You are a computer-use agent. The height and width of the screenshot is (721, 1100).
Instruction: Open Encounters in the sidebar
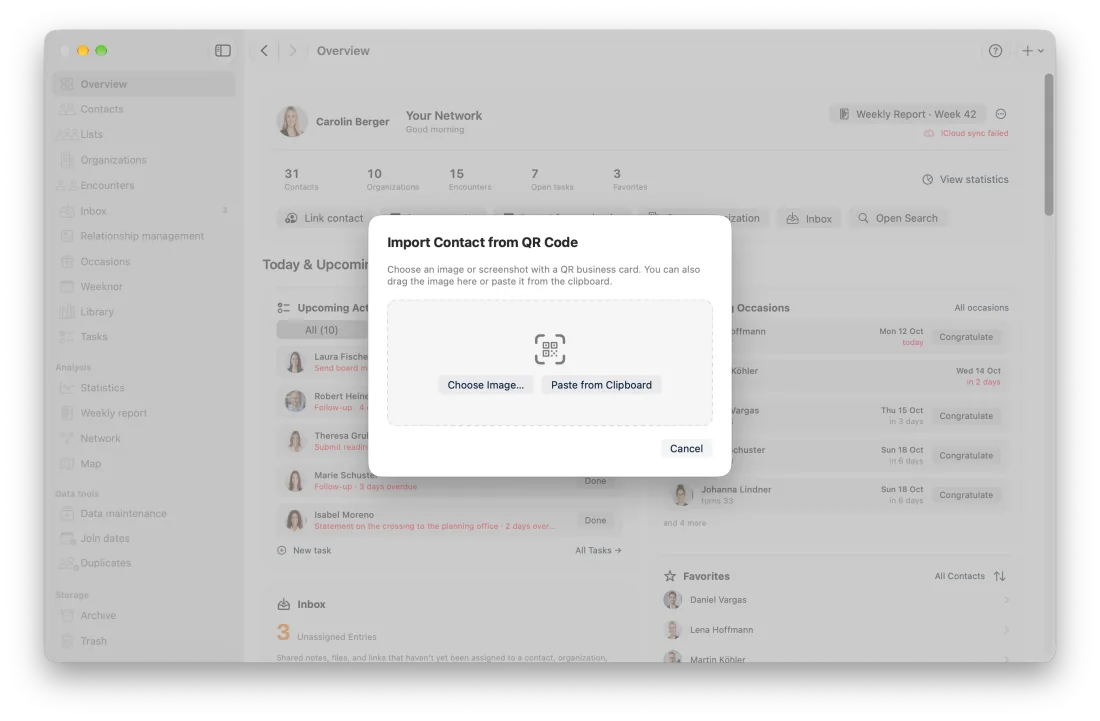(144, 186)
